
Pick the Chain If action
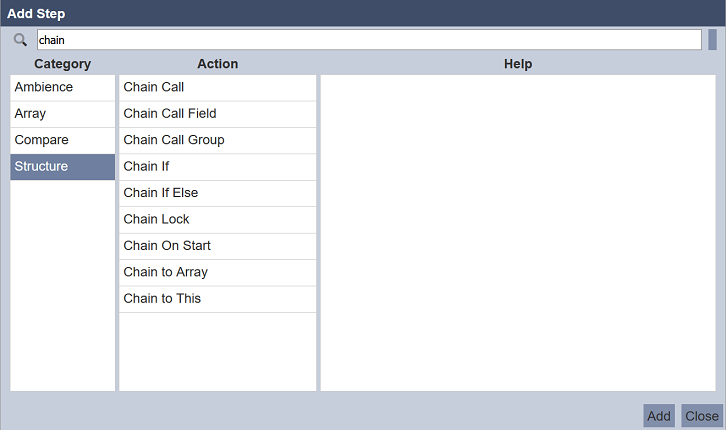pyautogui.click(x=217, y=166)
